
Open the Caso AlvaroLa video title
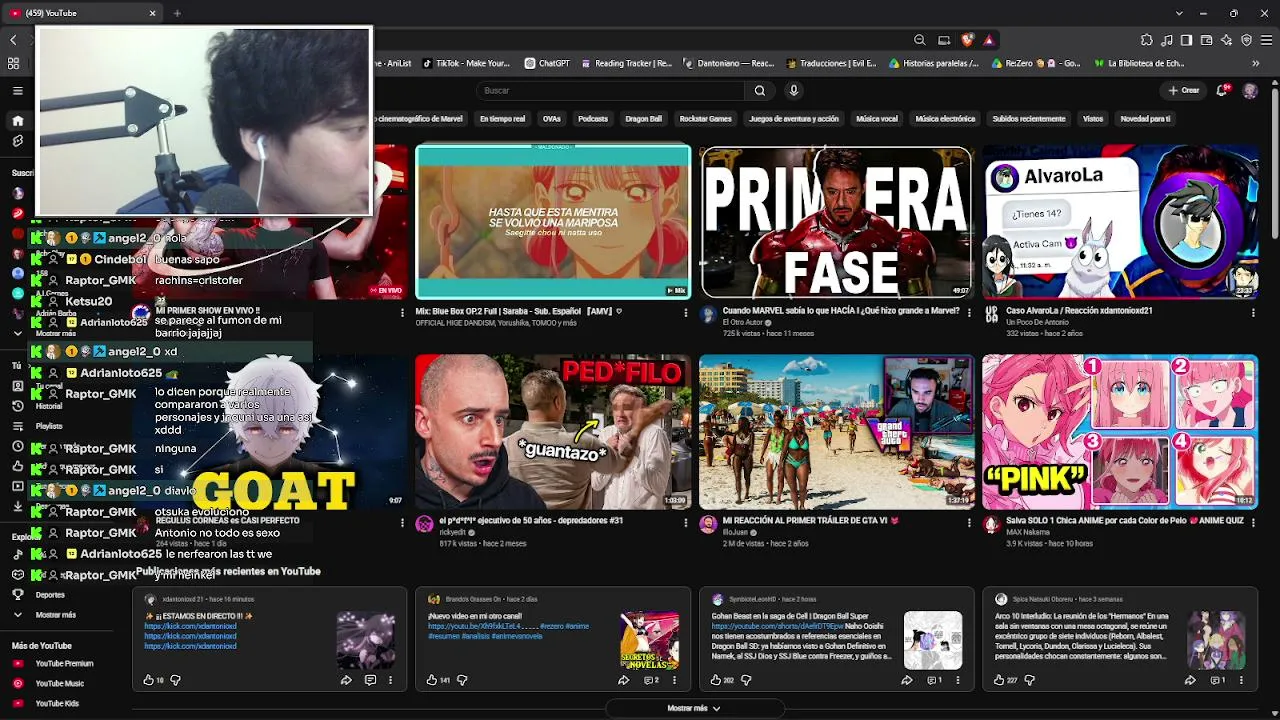tap(1079, 311)
